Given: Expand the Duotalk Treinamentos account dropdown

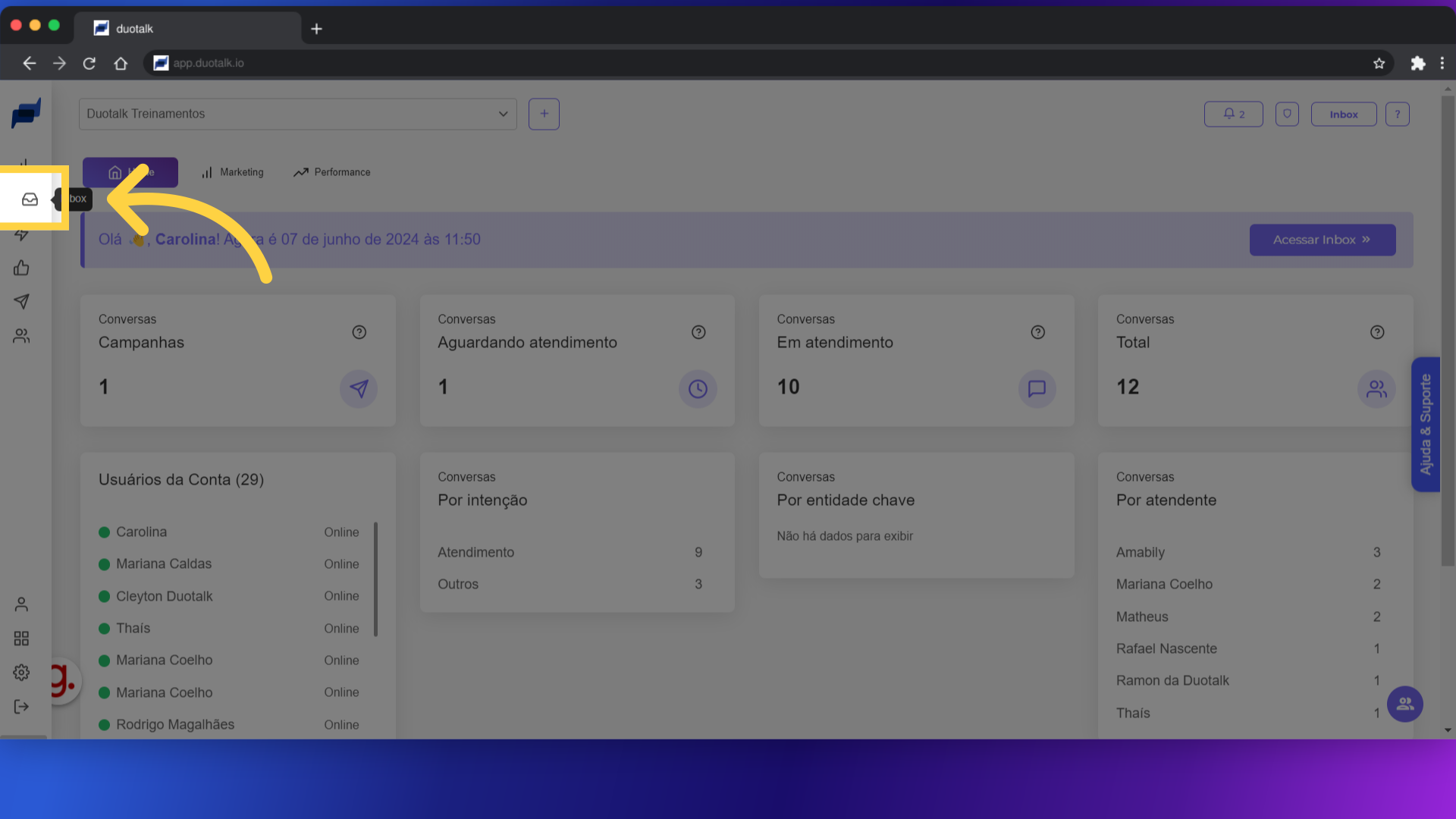Looking at the screenshot, I should 297,114.
